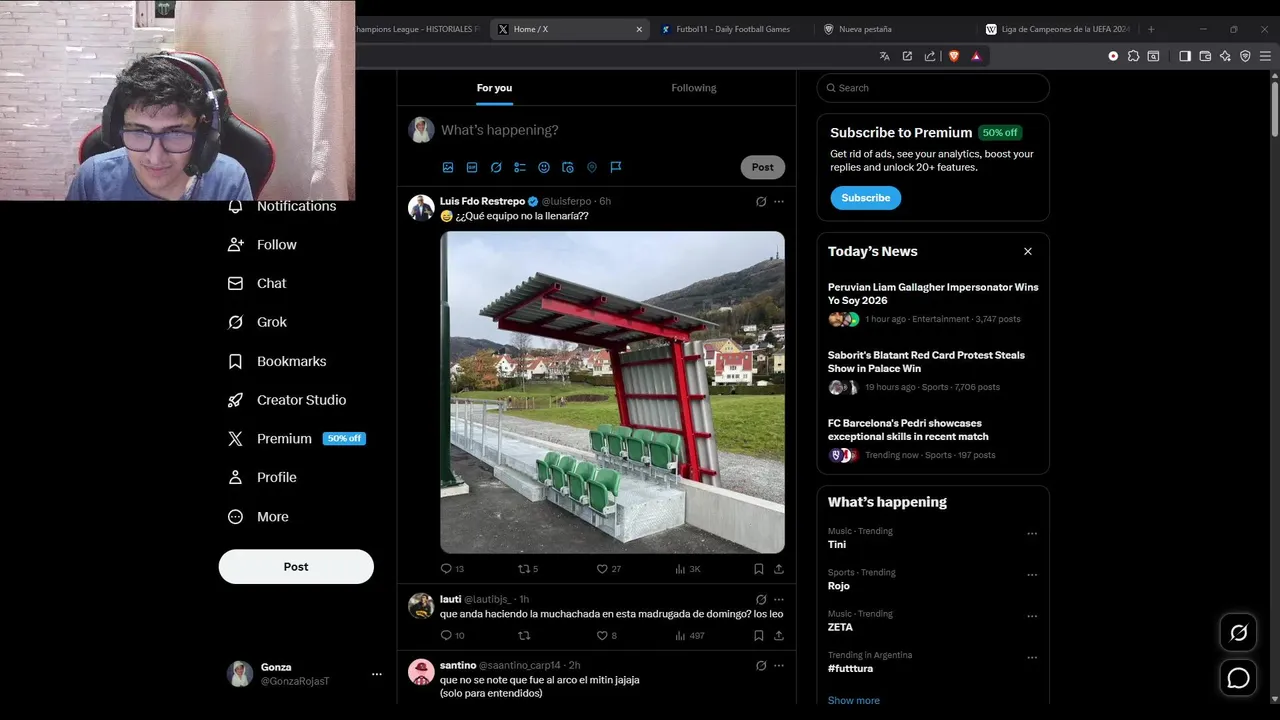This screenshot has height=720, width=1280.
Task: Insert a GIF in the composer
Action: (x=472, y=167)
